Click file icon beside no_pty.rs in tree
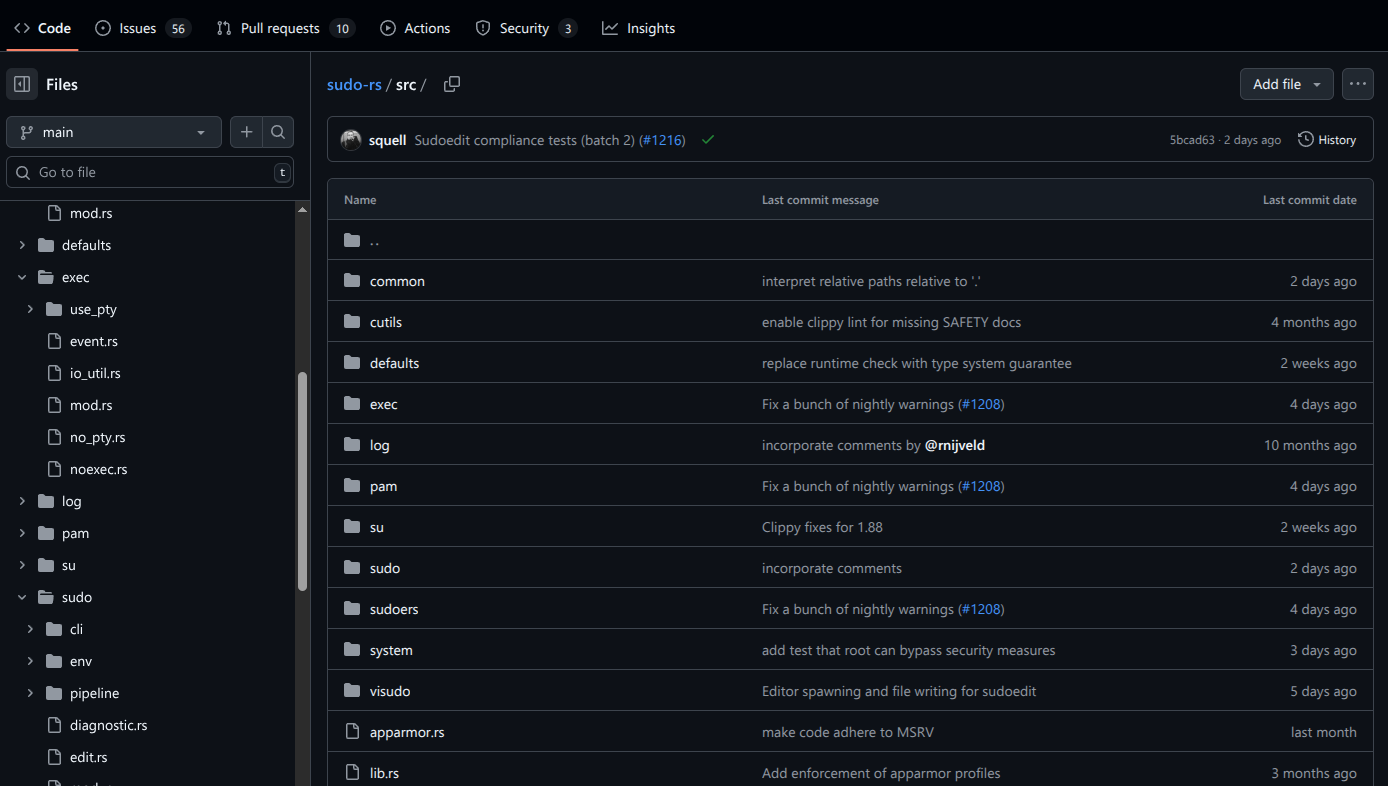 (x=54, y=437)
